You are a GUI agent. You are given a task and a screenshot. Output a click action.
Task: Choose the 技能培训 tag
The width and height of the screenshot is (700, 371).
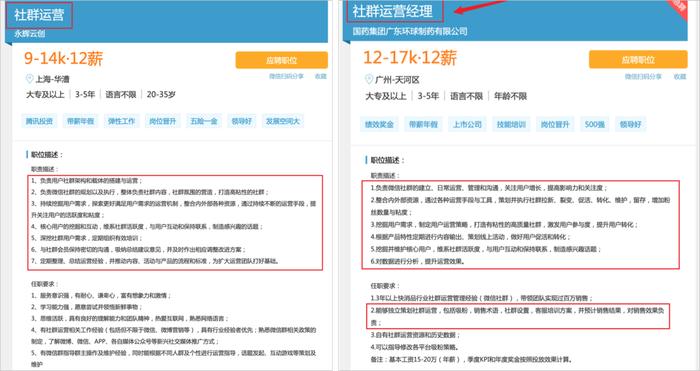tap(511, 125)
